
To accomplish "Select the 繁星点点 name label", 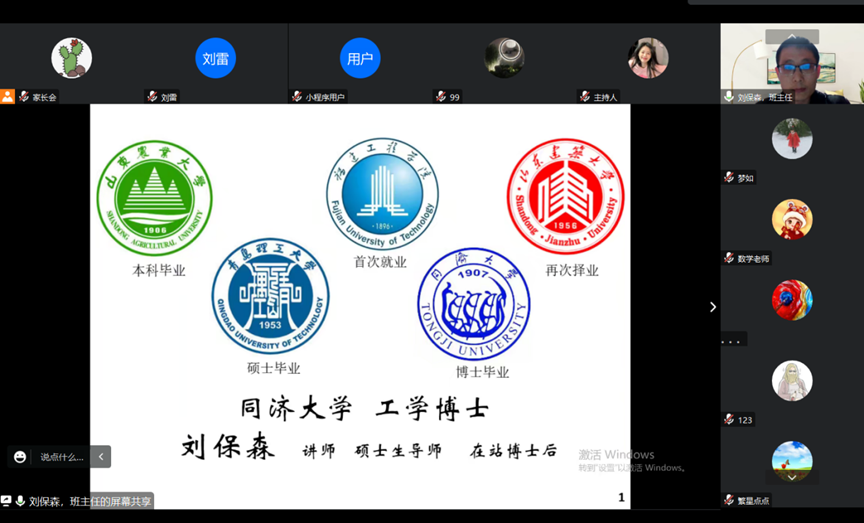I will (753, 501).
